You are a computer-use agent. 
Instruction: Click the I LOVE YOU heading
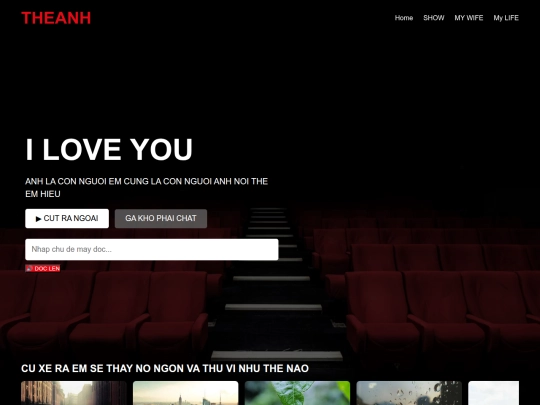pyautogui.click(x=109, y=149)
